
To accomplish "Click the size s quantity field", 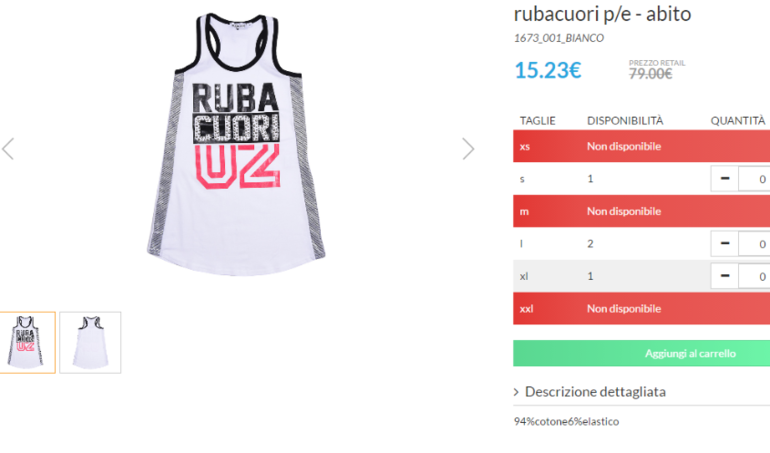I will point(754,179).
